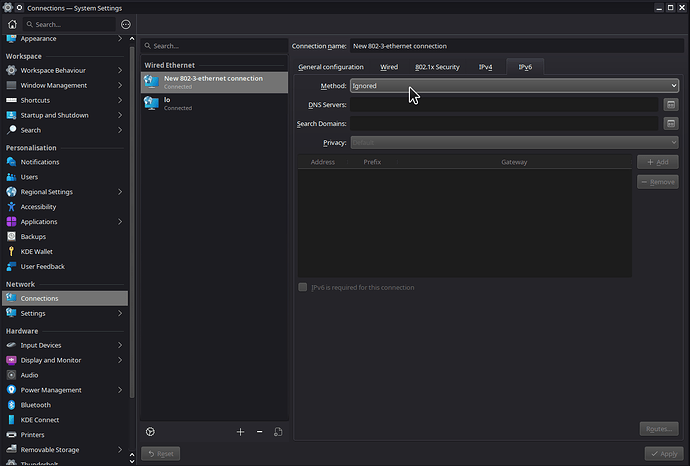Screen dimensions: 690x466
Task: Select the IPv6 tab
Action: point(525,67)
